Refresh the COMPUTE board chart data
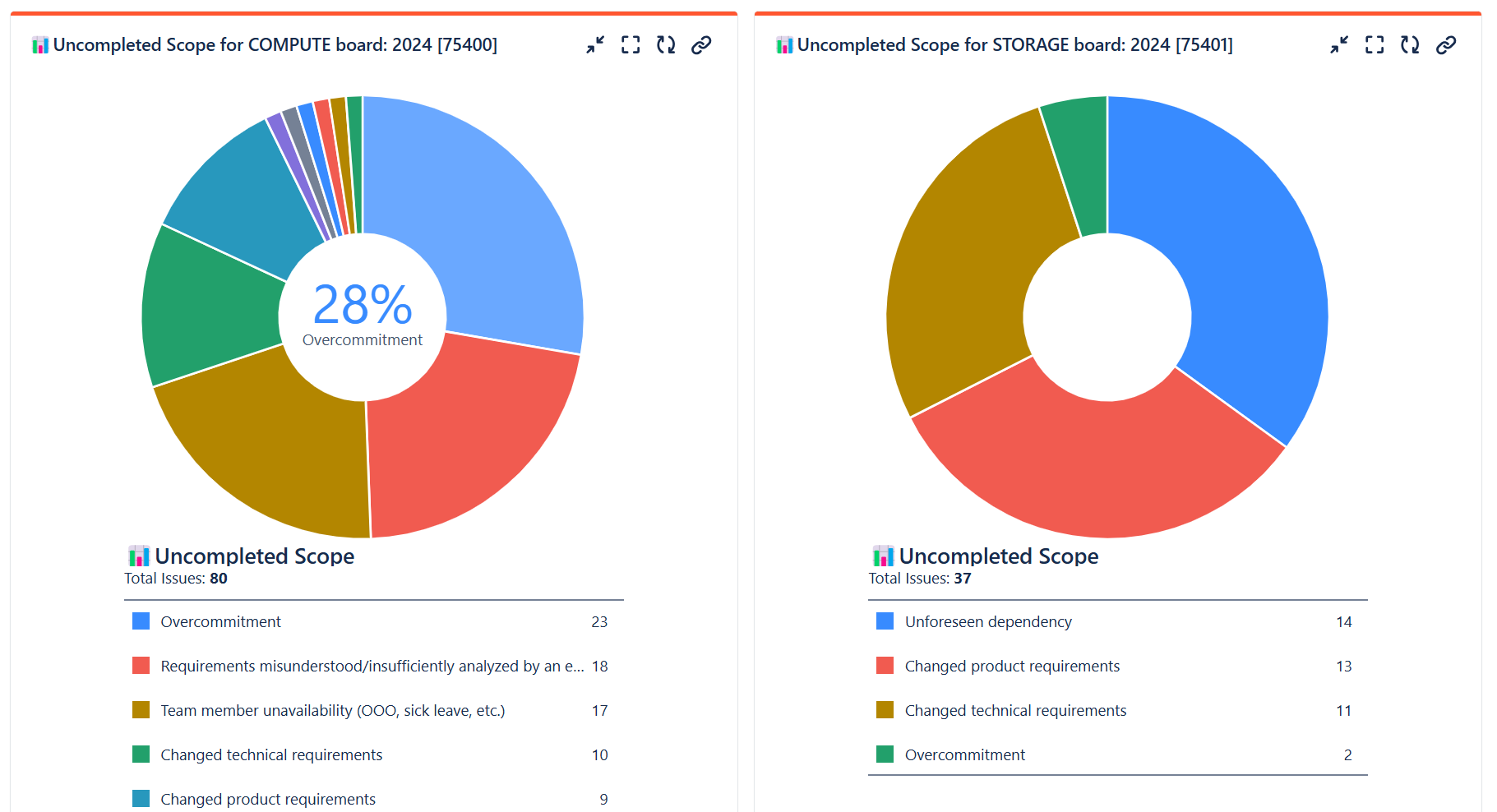This screenshot has height=812, width=1497. click(x=665, y=45)
